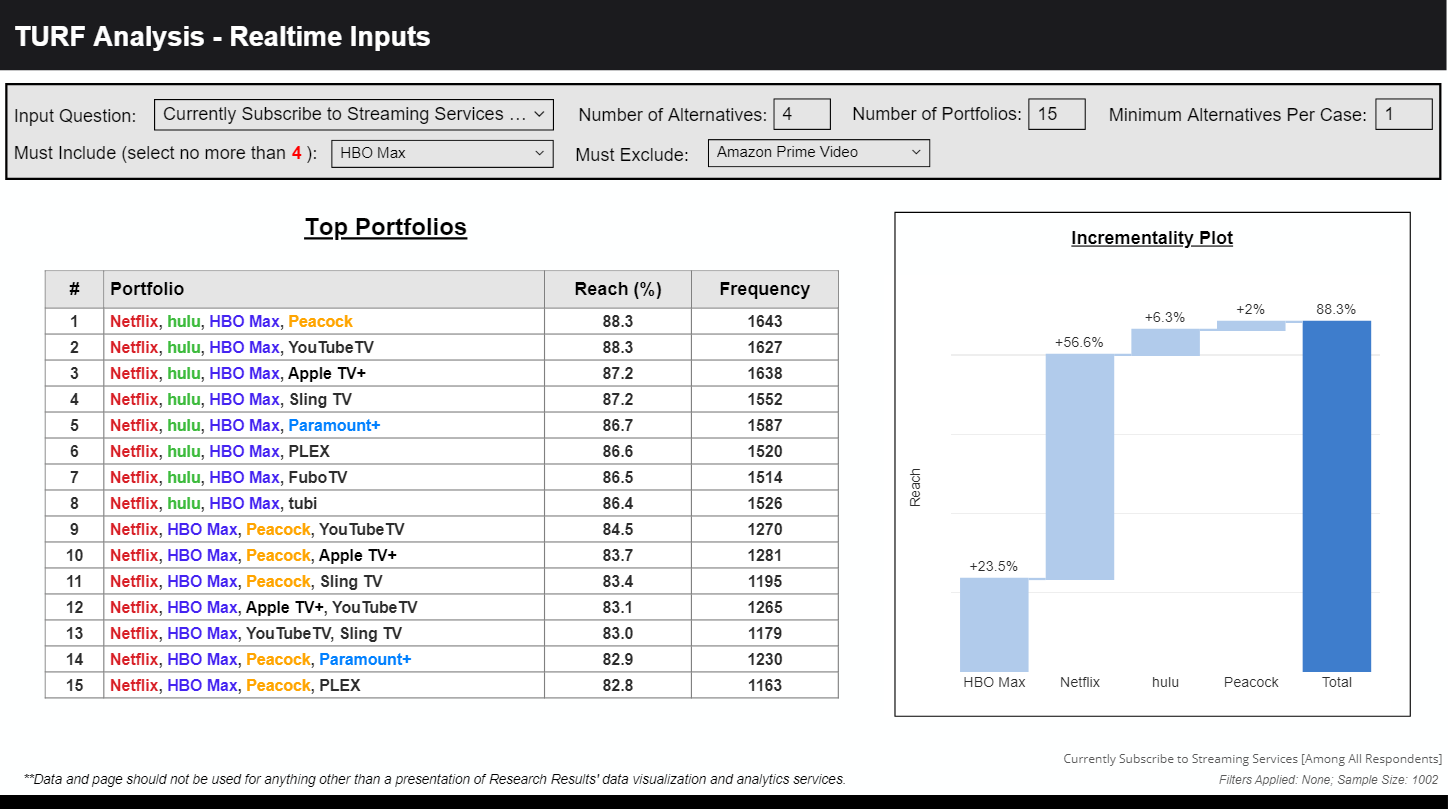Open the Must Include HBO Max dropdown
This screenshot has height=809, width=1448.
click(x=442, y=153)
